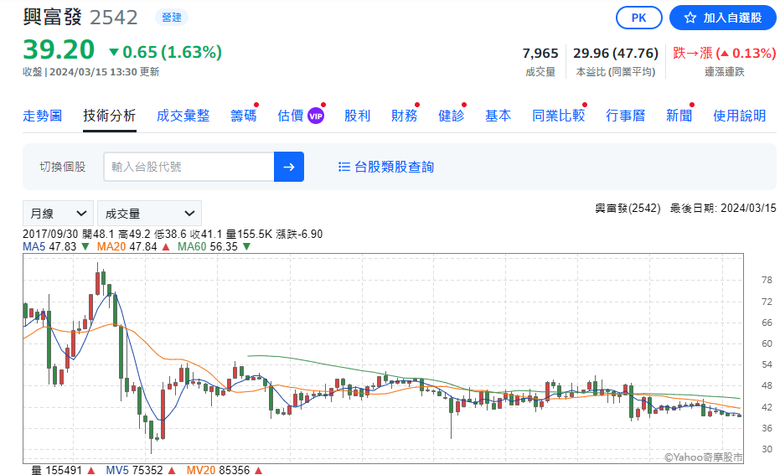Click the 收盤 2024/03/15 13:30 更新 timestamp
The width and height of the screenshot is (780, 475).
(x=91, y=72)
